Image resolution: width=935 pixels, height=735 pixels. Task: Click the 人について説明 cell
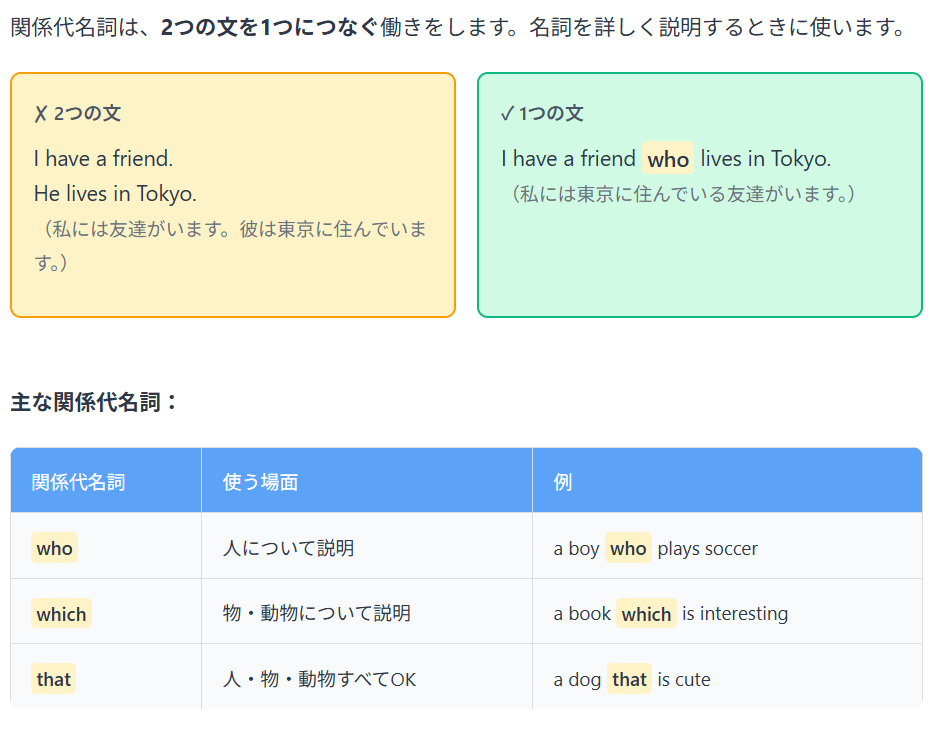288,548
